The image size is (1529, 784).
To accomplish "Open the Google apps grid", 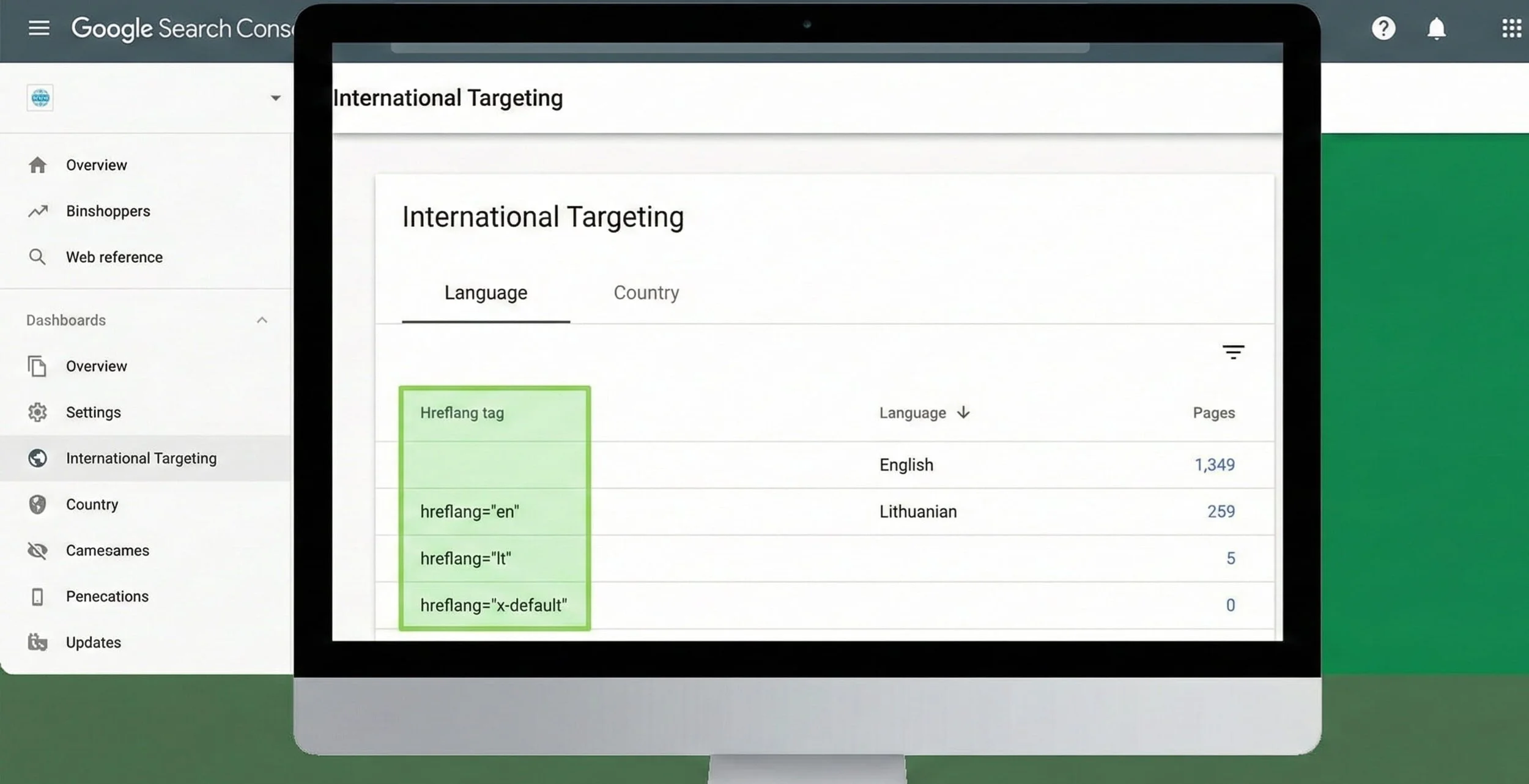I will [x=1511, y=28].
